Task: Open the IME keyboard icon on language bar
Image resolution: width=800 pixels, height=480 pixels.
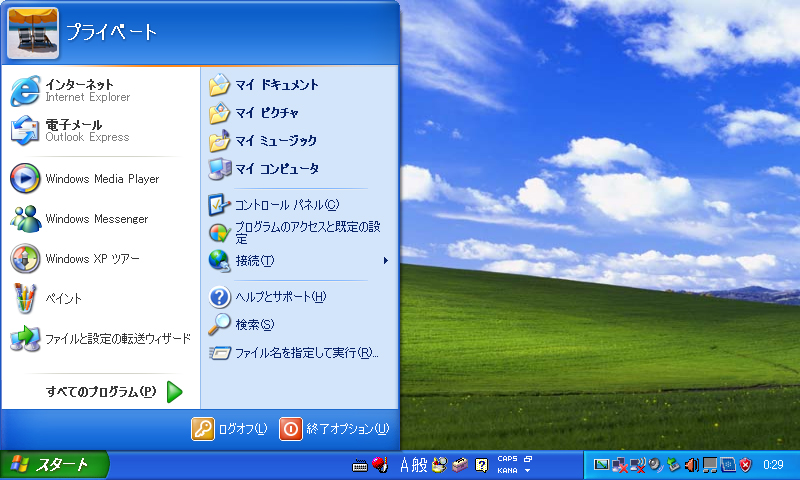Action: (360, 465)
